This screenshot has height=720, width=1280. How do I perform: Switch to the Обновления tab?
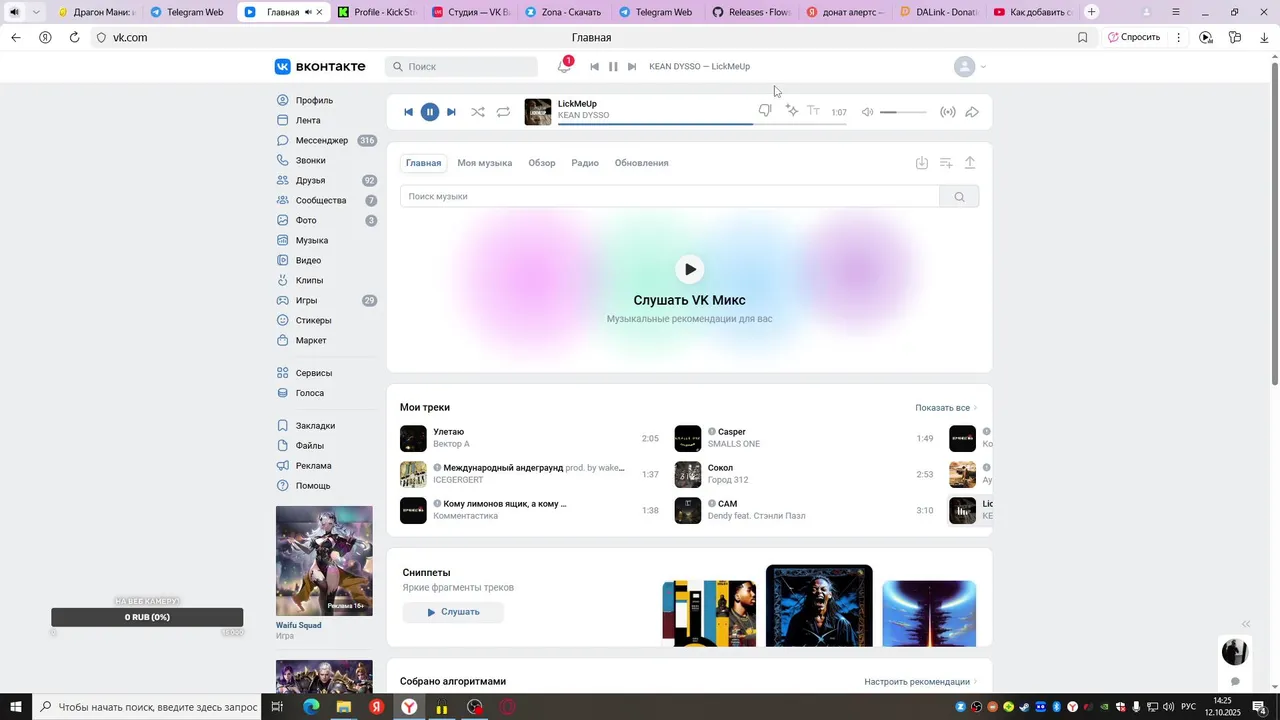(642, 163)
